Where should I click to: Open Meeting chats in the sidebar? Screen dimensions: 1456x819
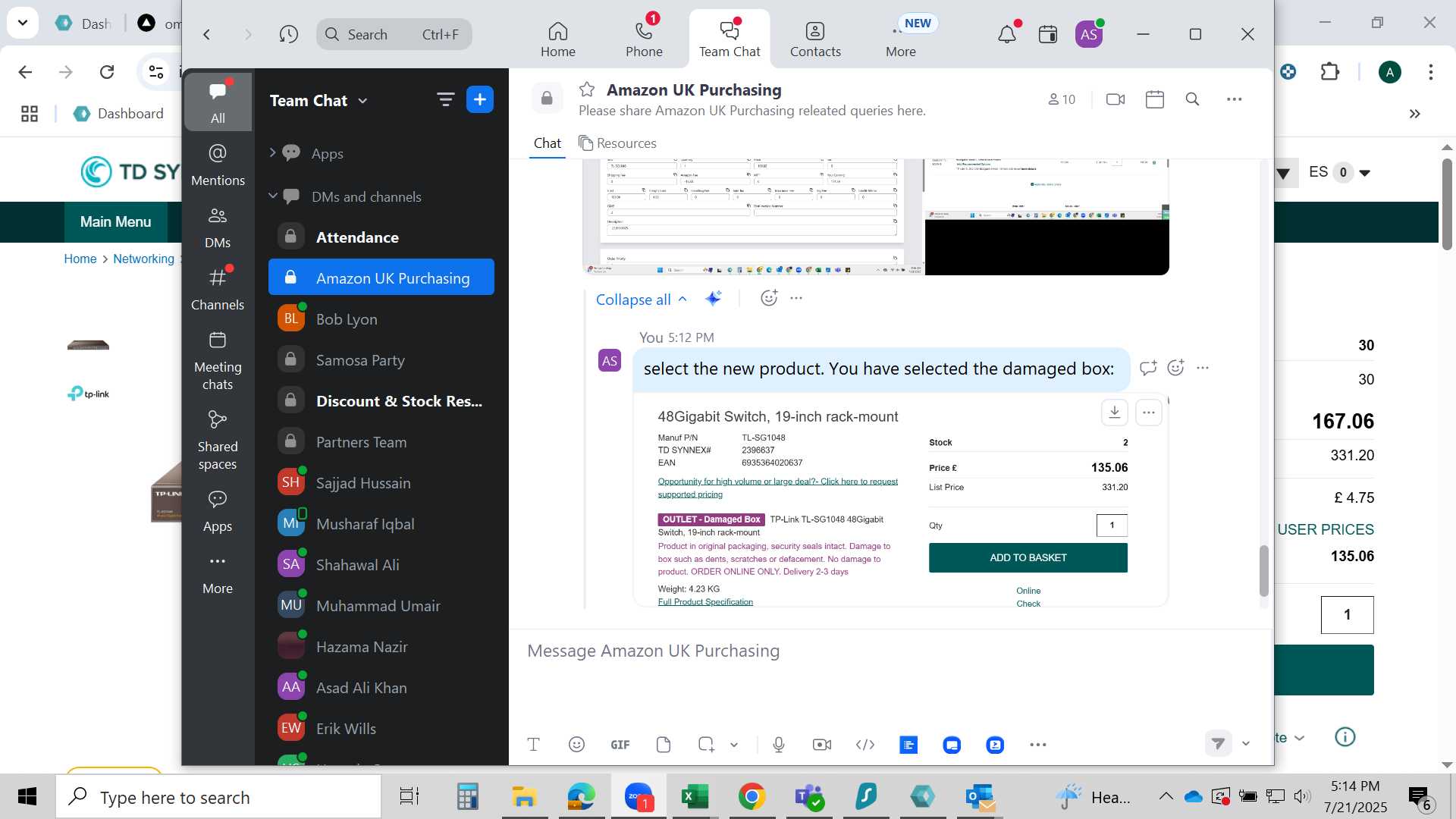pos(218,360)
